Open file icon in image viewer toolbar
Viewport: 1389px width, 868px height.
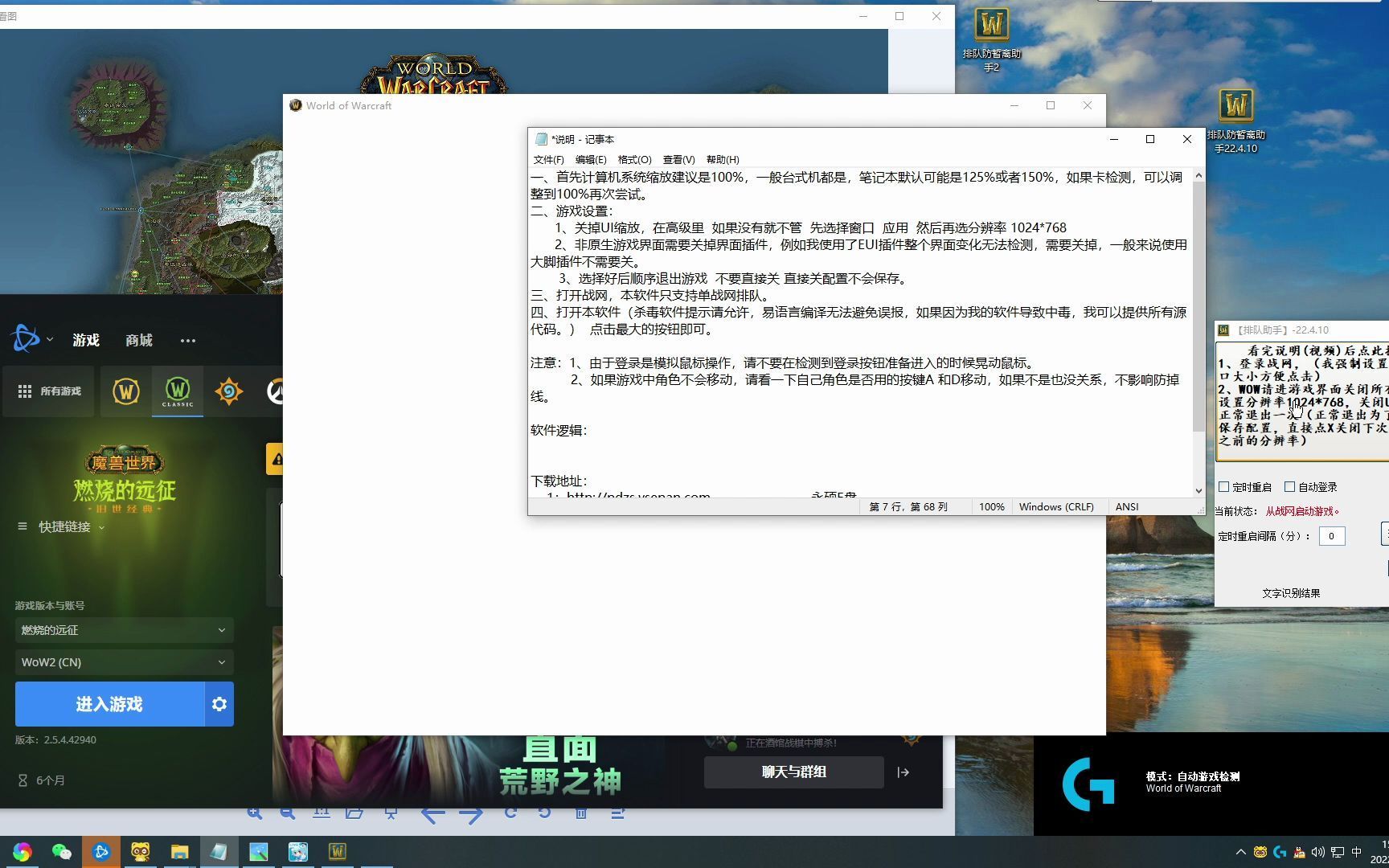(x=354, y=813)
